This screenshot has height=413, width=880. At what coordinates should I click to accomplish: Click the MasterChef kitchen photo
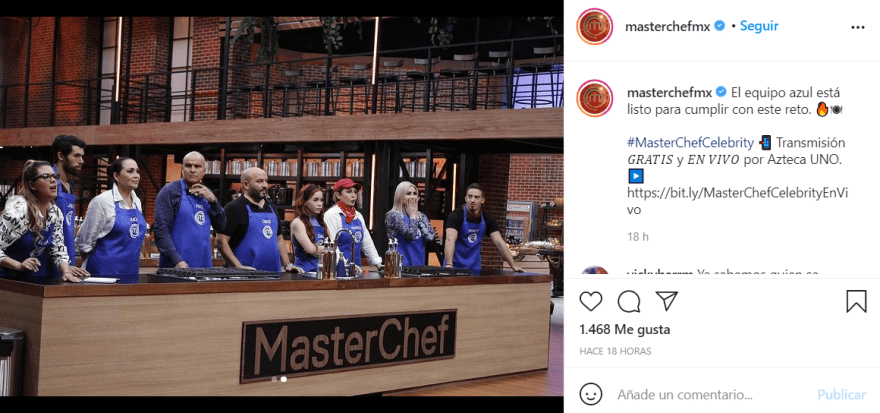point(282,206)
